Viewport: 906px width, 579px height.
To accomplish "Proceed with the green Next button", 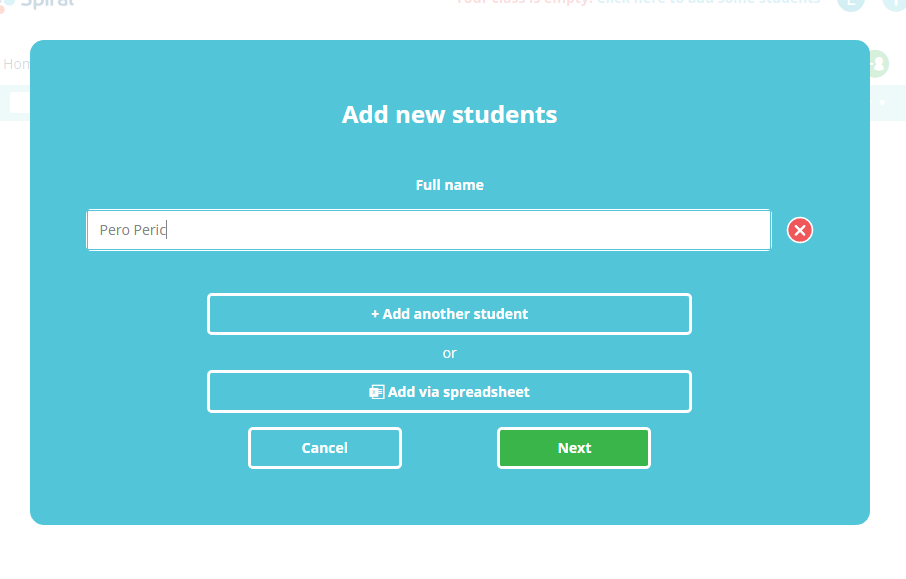I will [x=574, y=448].
